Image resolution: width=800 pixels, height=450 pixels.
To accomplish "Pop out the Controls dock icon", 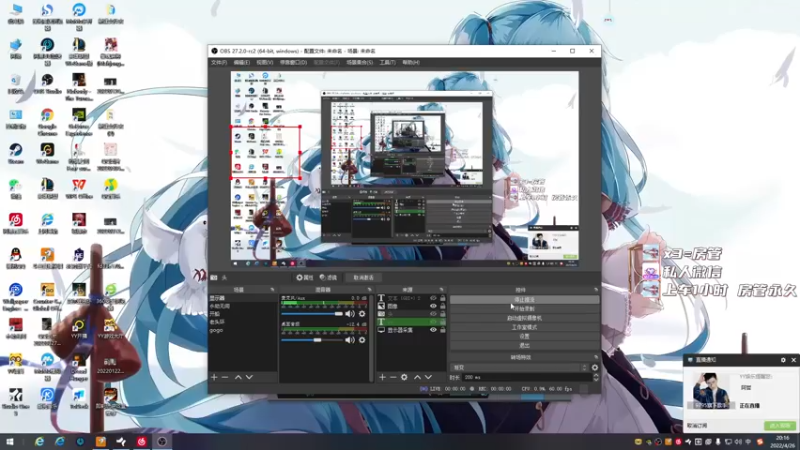I will click(595, 290).
